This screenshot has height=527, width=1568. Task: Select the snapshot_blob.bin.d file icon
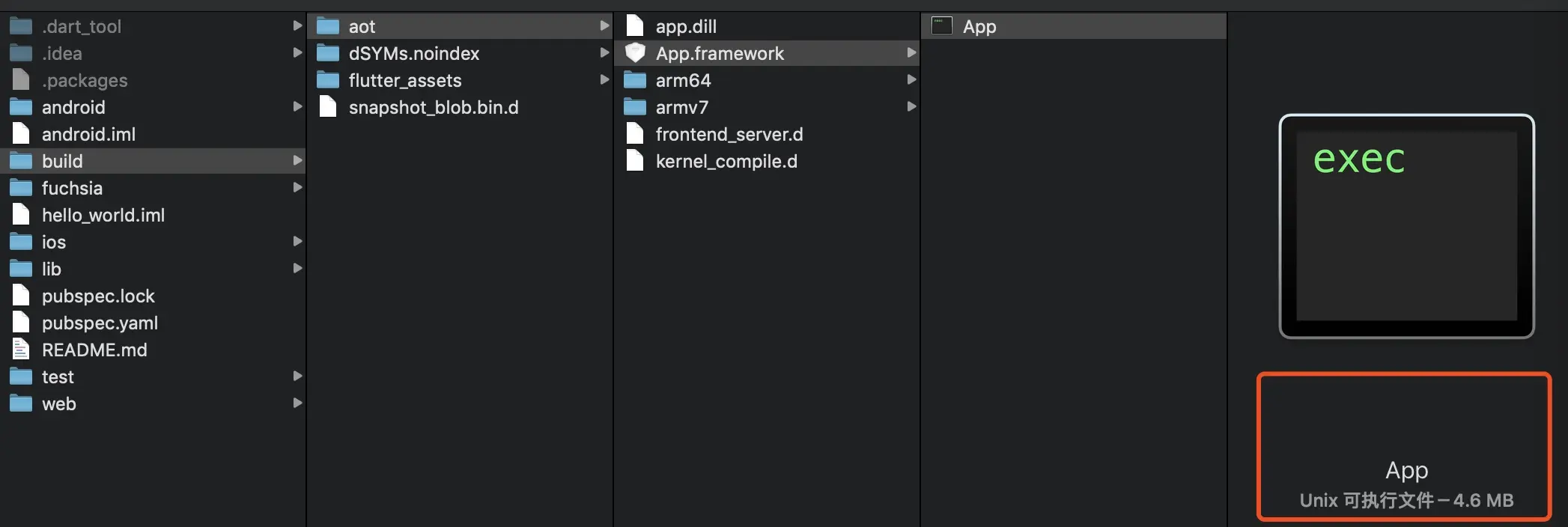click(328, 107)
